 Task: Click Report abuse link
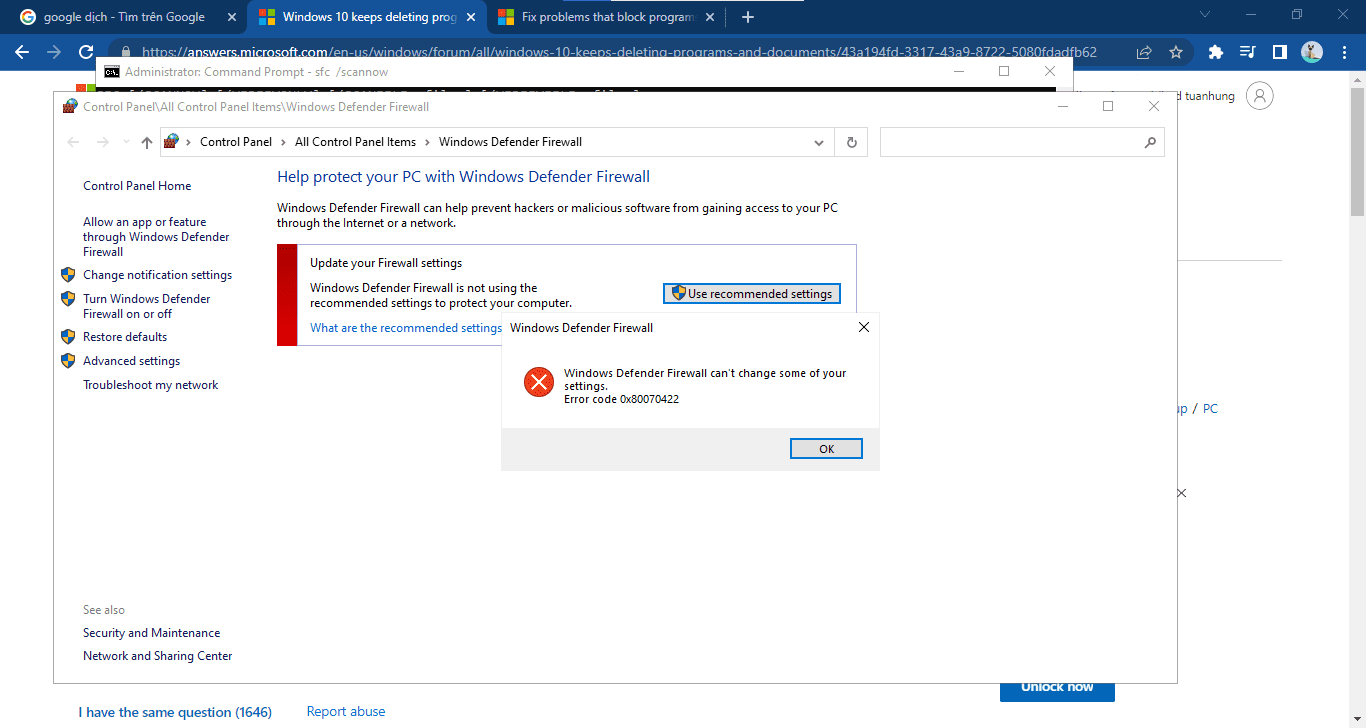(x=346, y=711)
